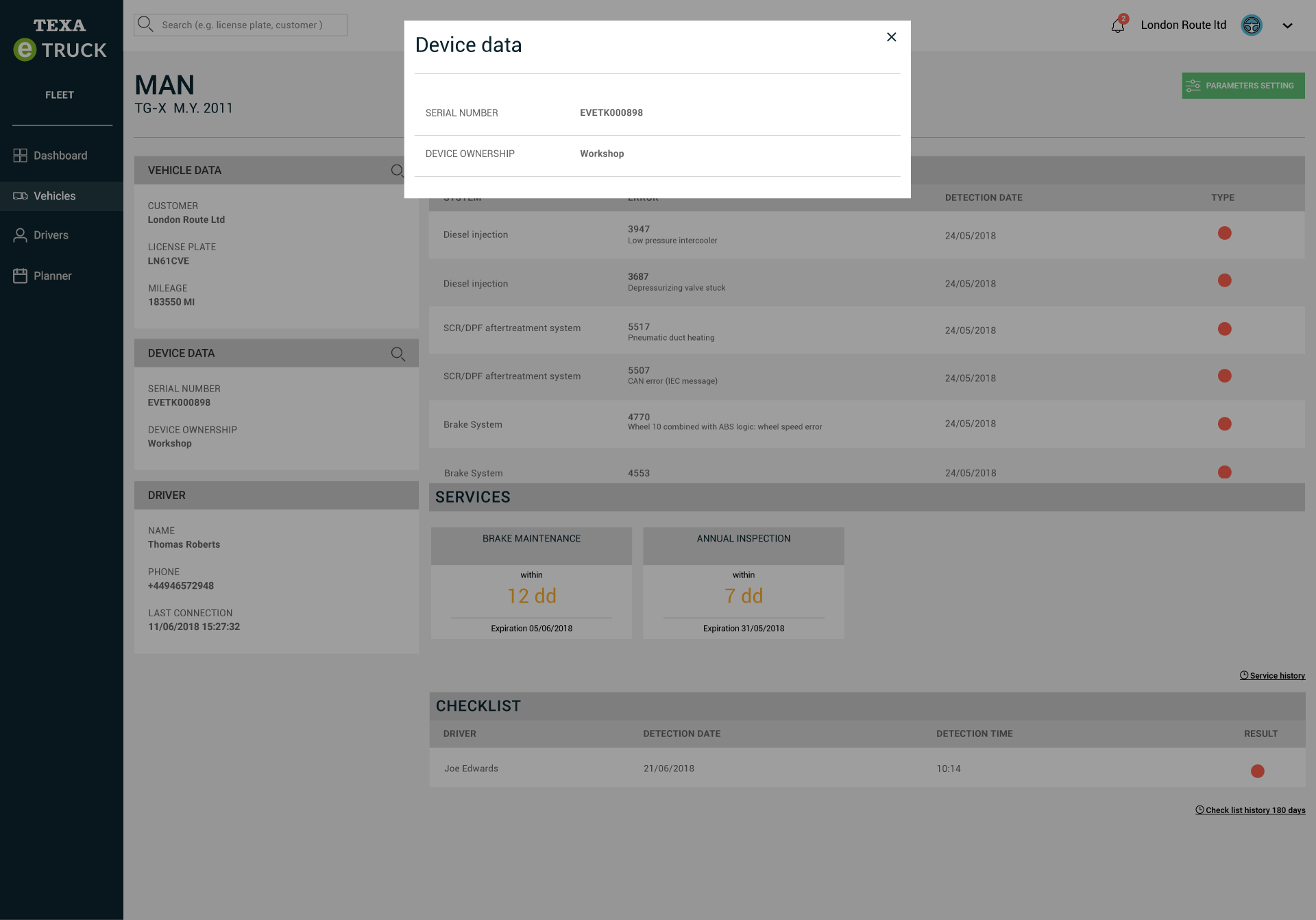Click the DETECTION TIME column header
Image resolution: width=1316 pixels, height=920 pixels.
pyautogui.click(x=974, y=734)
